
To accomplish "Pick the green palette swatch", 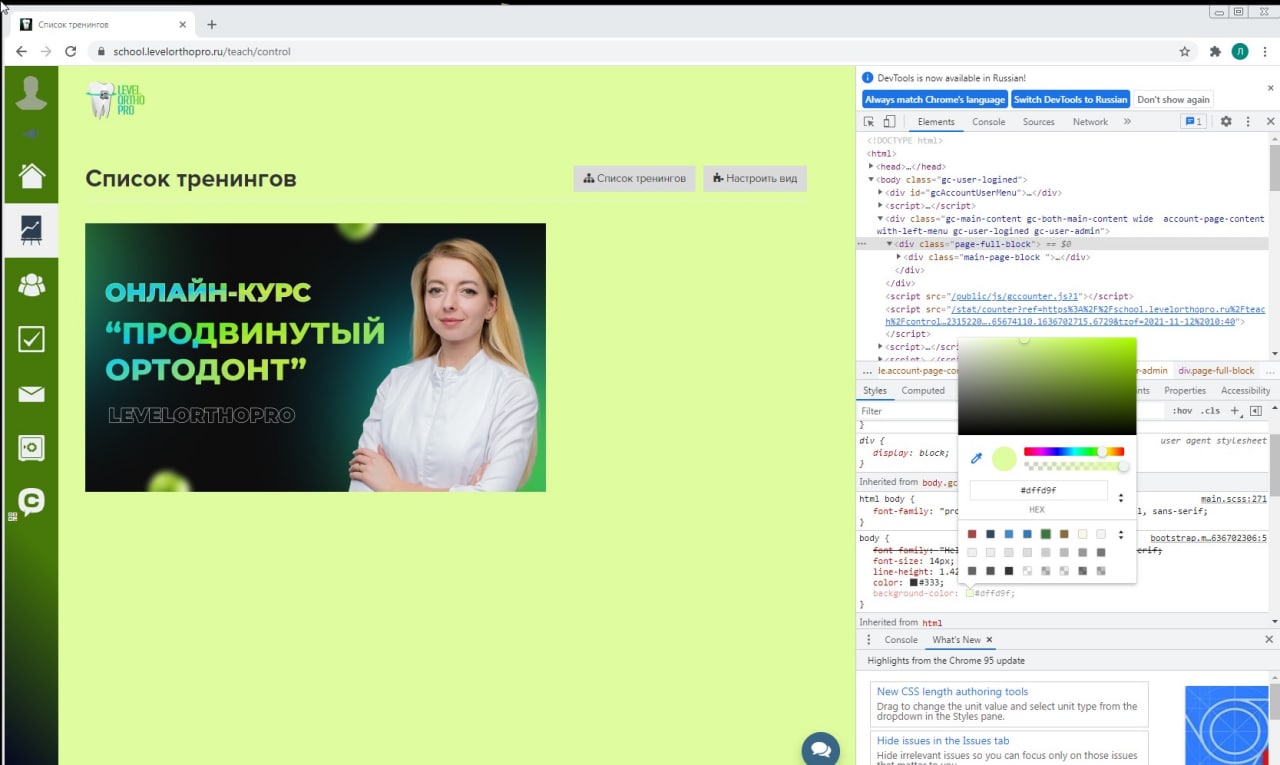I will tap(1046, 534).
